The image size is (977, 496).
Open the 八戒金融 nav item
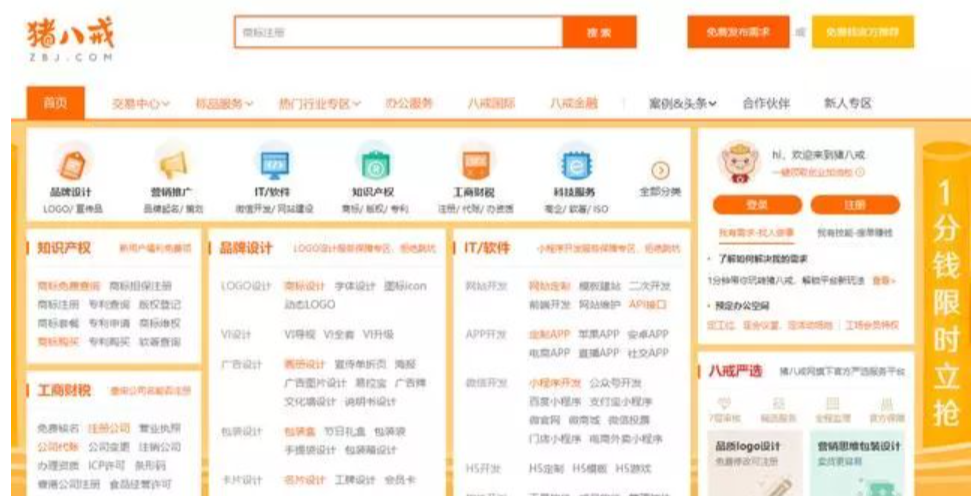tap(574, 103)
